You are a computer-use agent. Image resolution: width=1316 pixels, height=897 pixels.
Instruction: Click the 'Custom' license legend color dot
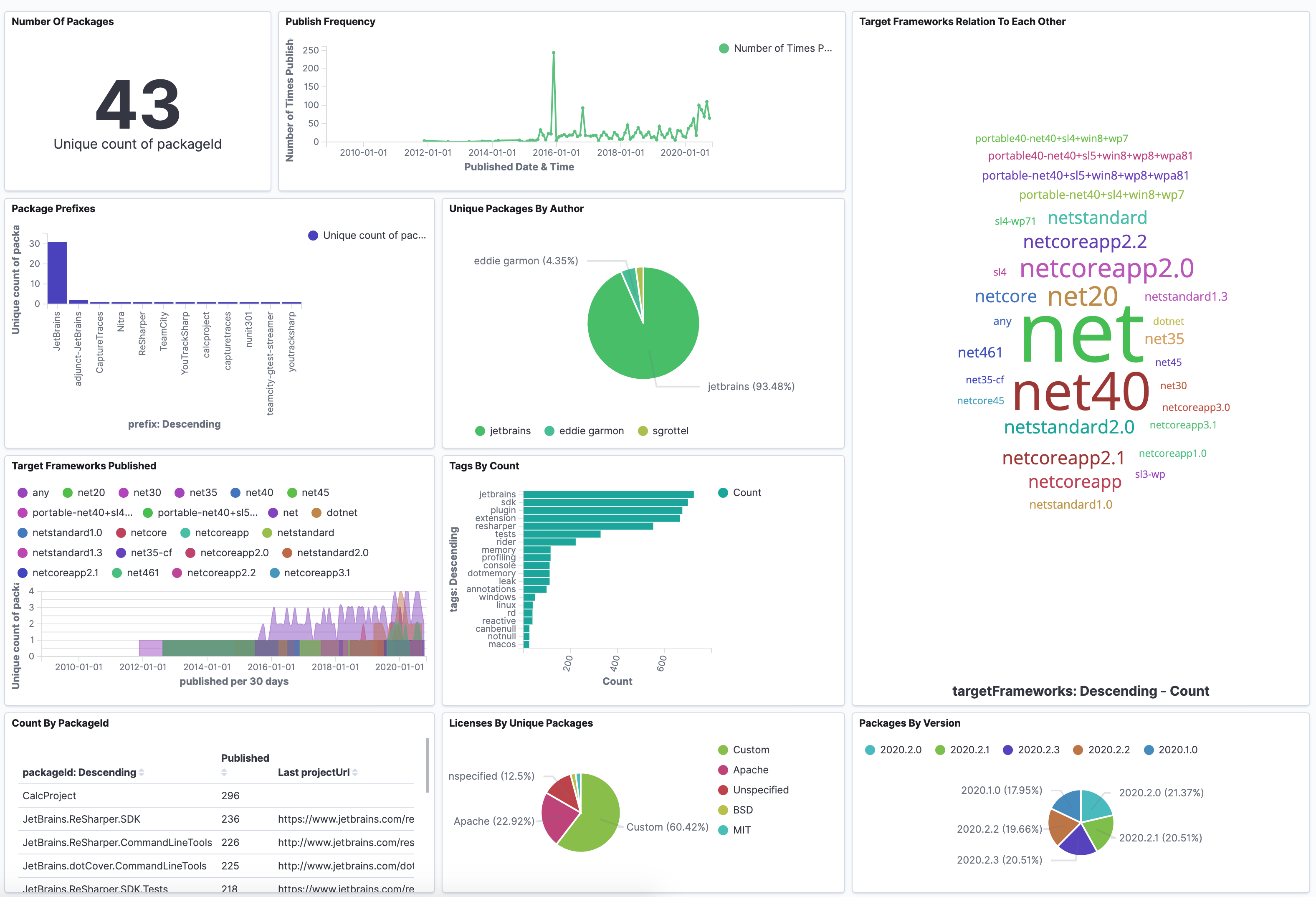coord(723,750)
